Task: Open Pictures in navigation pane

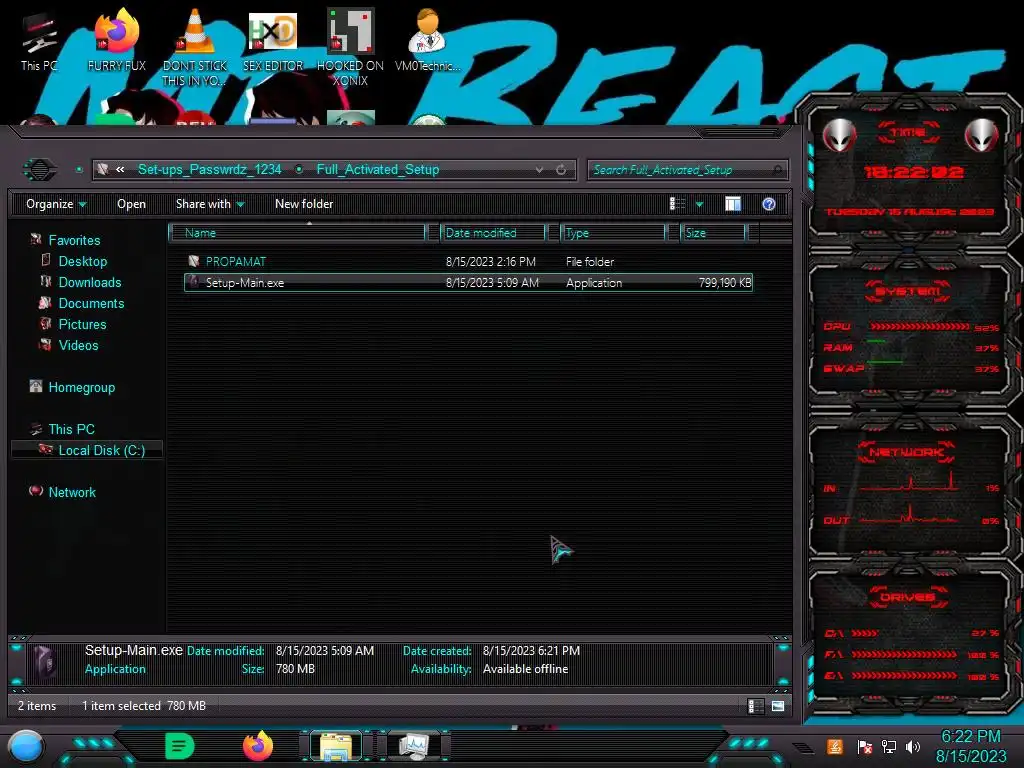Action: pyautogui.click(x=82, y=324)
